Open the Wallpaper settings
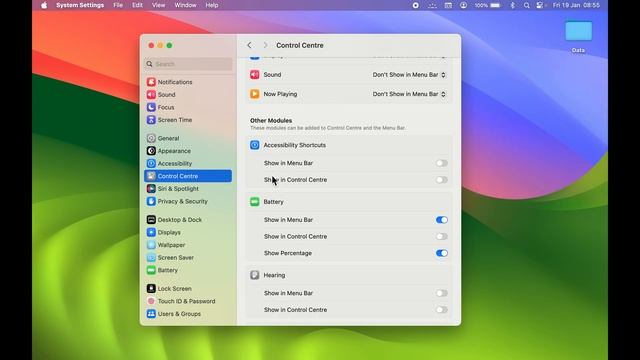 point(166,245)
